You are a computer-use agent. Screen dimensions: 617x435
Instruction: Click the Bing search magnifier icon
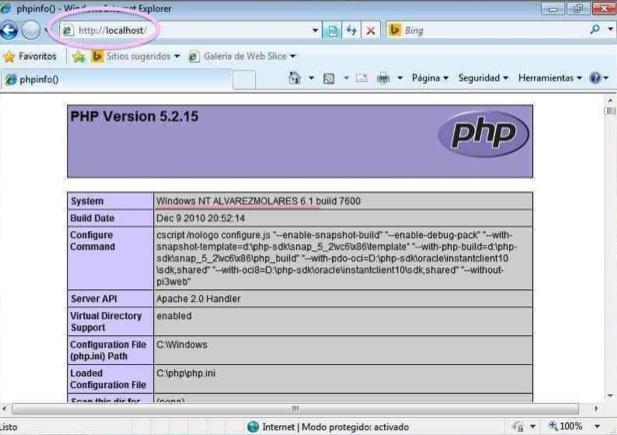(x=595, y=31)
